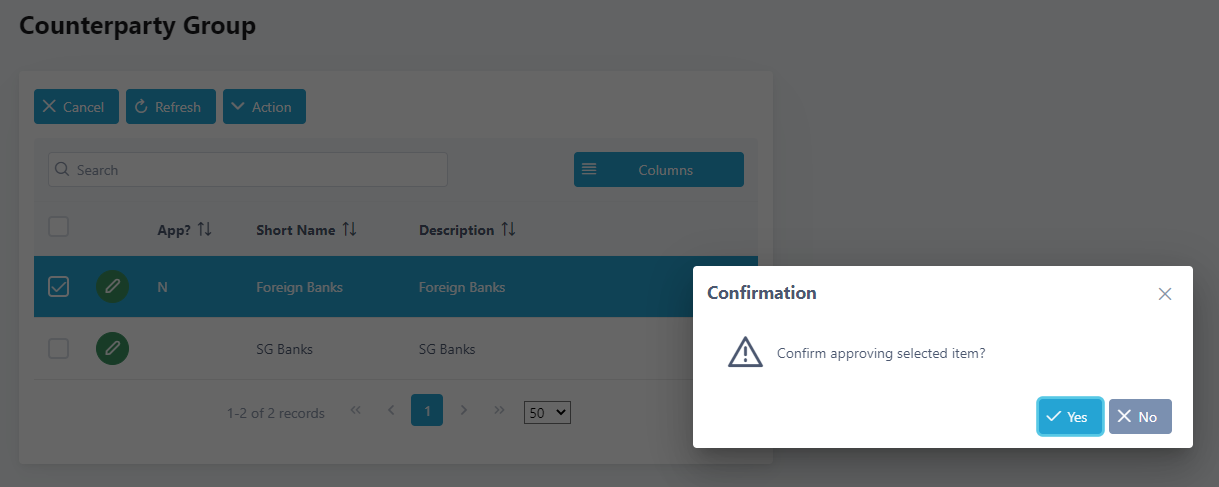This screenshot has height=487, width=1219.
Task: Check the SG Banks row checkbox
Action: click(x=59, y=348)
